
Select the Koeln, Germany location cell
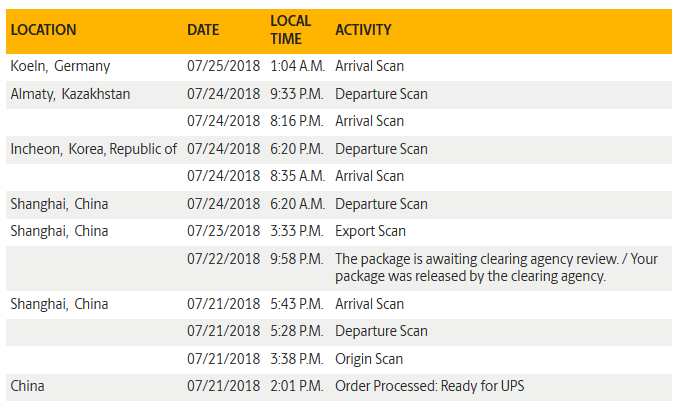[x=60, y=66]
